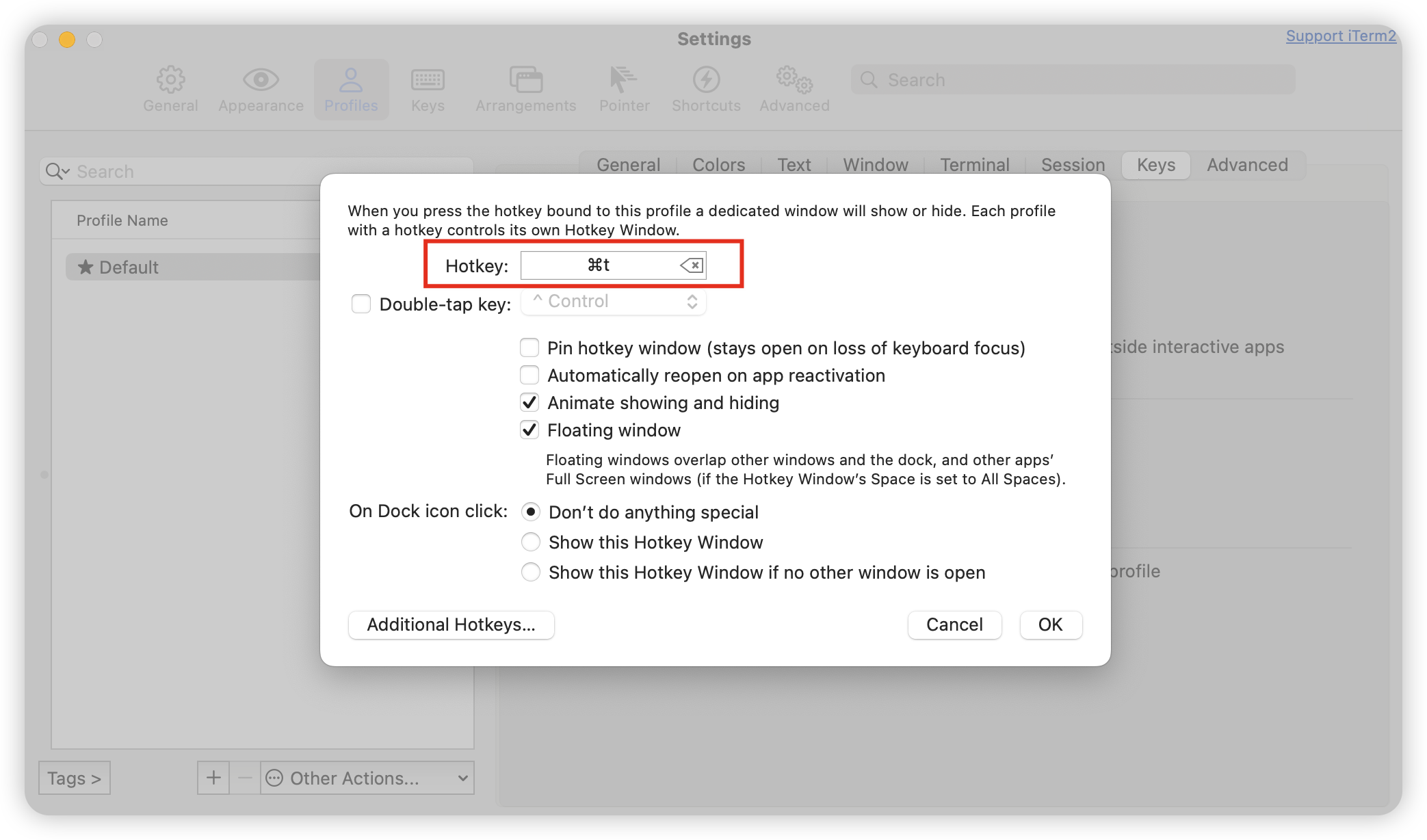1427x840 pixels.
Task: Click the hotkey input field
Action: point(599,265)
